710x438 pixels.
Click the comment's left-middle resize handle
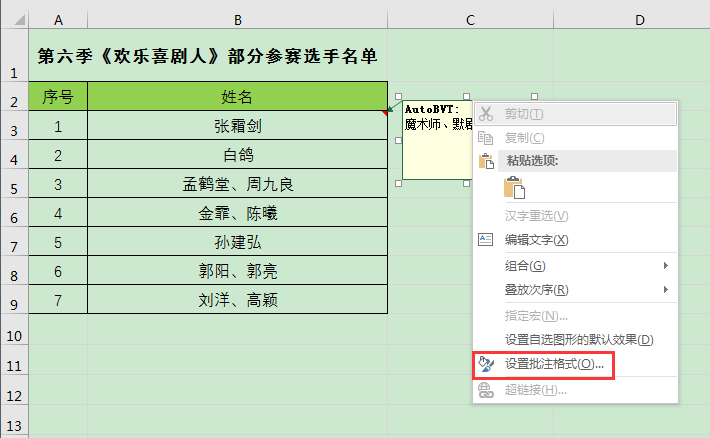[x=398, y=140]
